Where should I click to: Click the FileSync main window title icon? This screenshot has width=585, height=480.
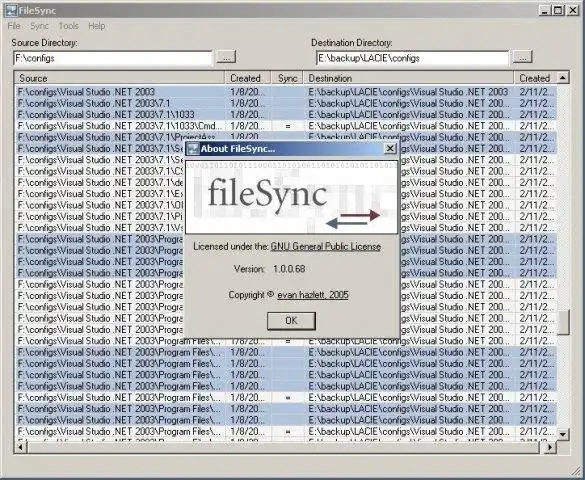click(12, 10)
